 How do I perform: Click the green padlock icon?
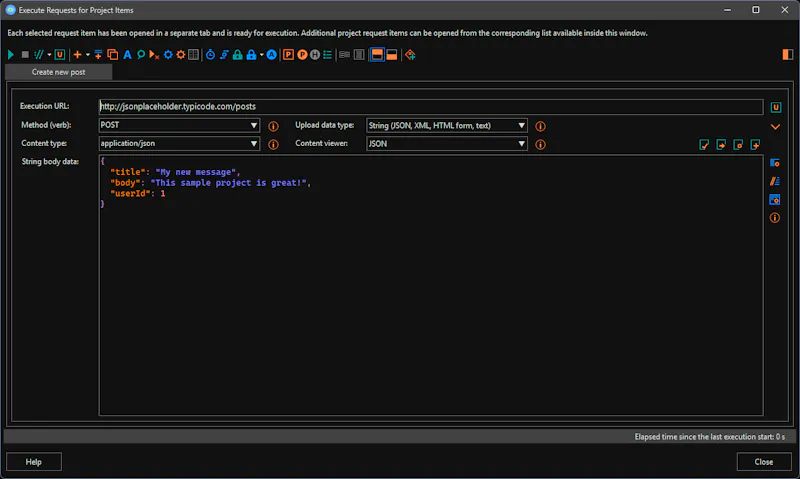237,55
